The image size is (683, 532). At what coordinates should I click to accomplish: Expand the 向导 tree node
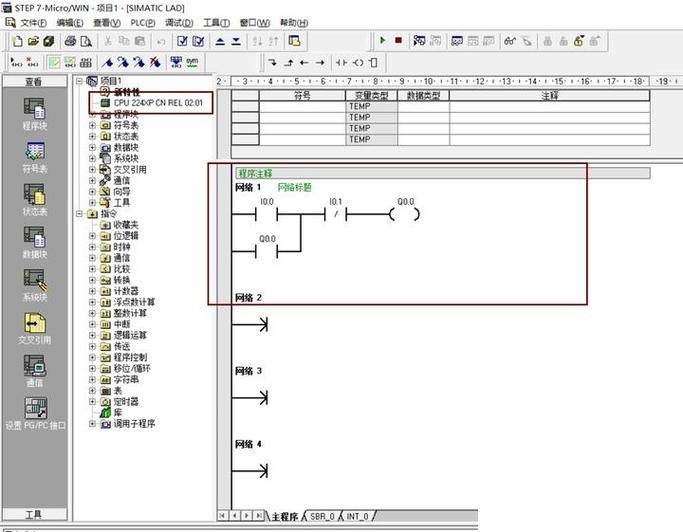92,191
